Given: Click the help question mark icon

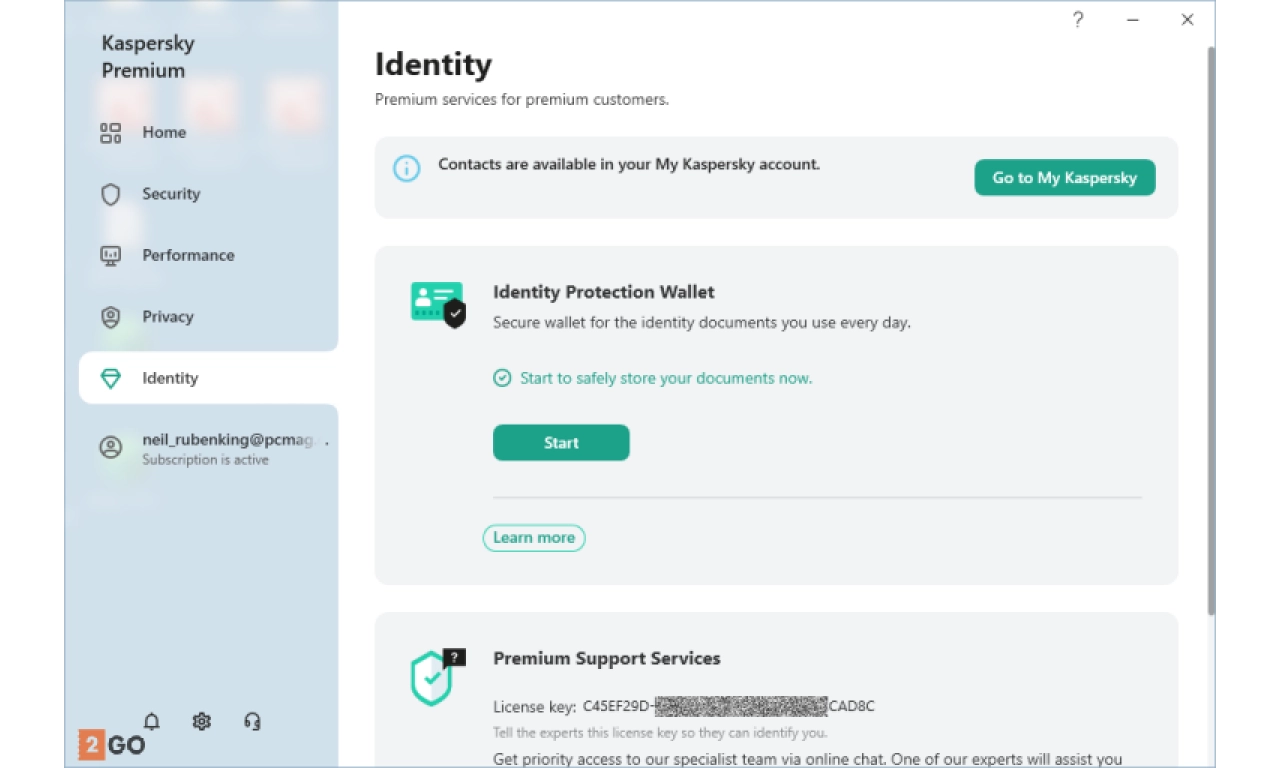Looking at the screenshot, I should pos(1078,20).
